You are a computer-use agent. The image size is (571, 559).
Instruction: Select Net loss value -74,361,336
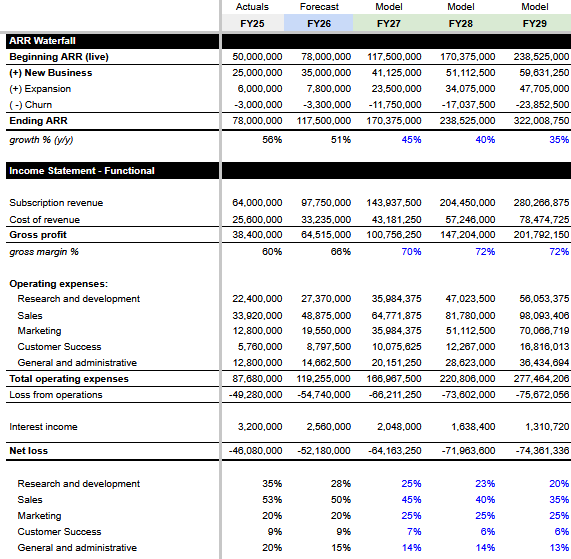542,451
